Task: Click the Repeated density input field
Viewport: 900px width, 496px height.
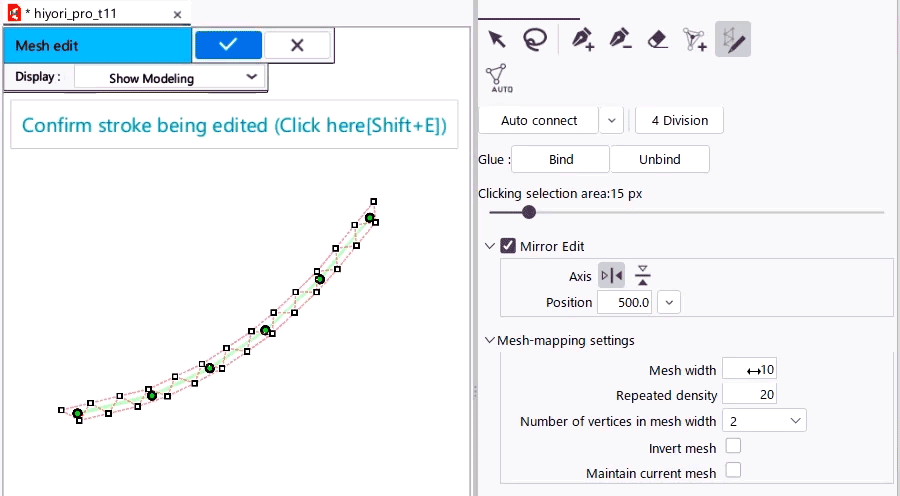Action: point(750,395)
